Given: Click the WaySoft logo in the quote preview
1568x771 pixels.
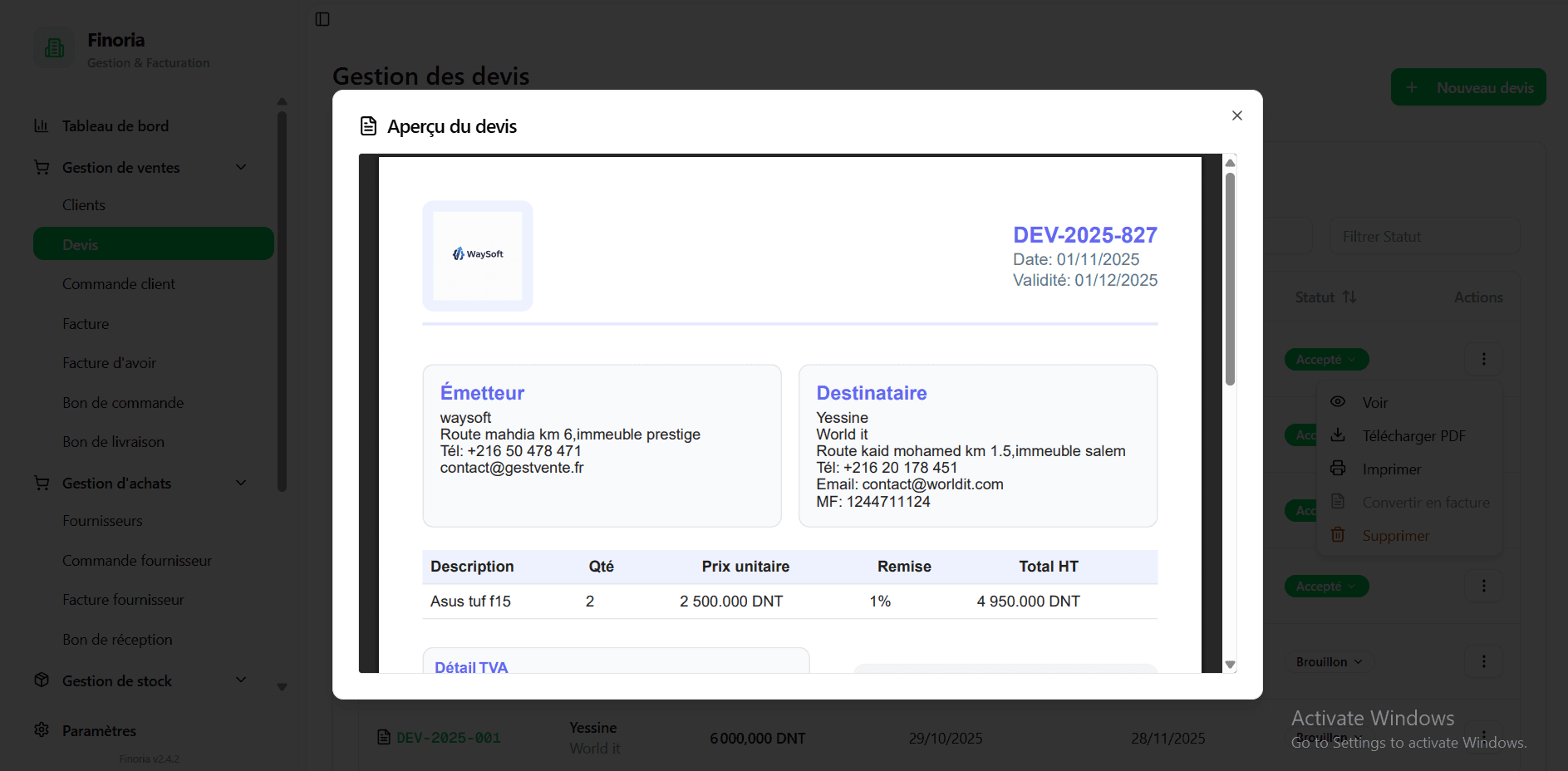Looking at the screenshot, I should point(478,254).
